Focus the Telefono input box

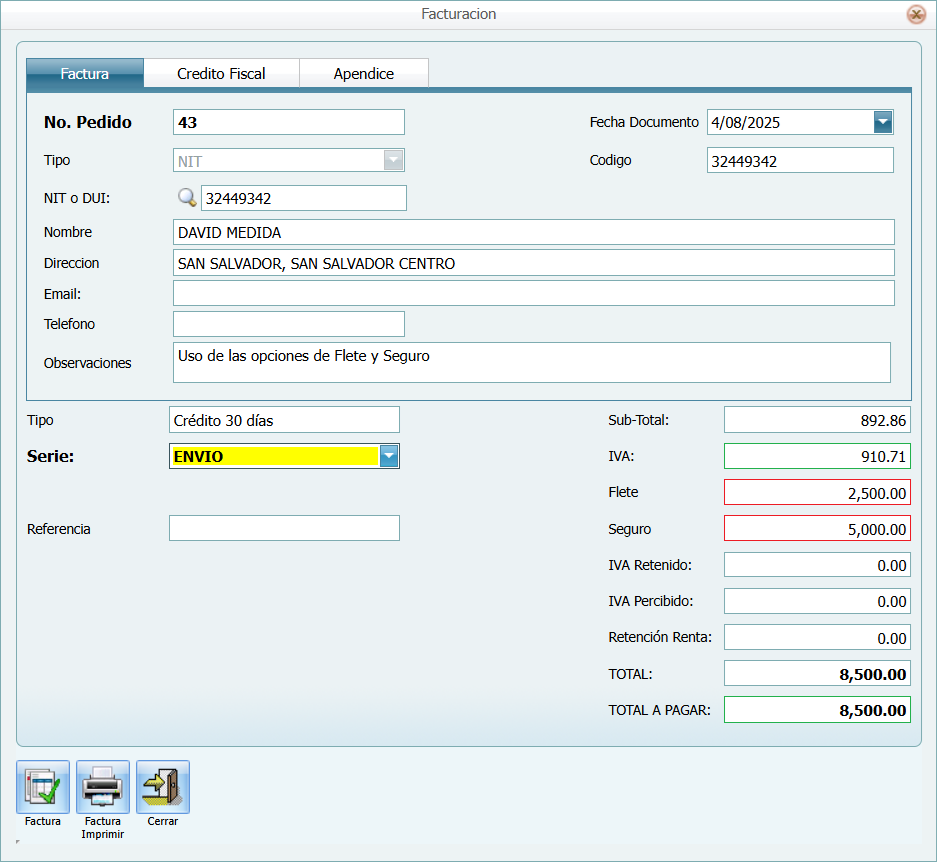coord(288,324)
